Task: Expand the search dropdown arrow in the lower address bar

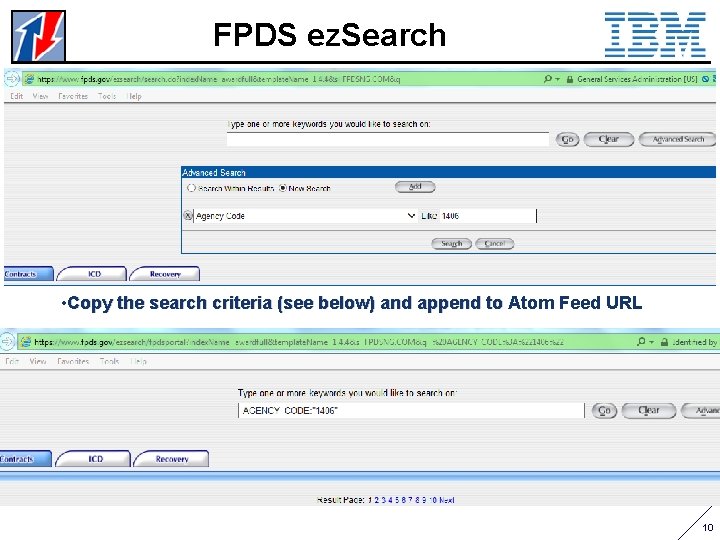Action: point(651,342)
